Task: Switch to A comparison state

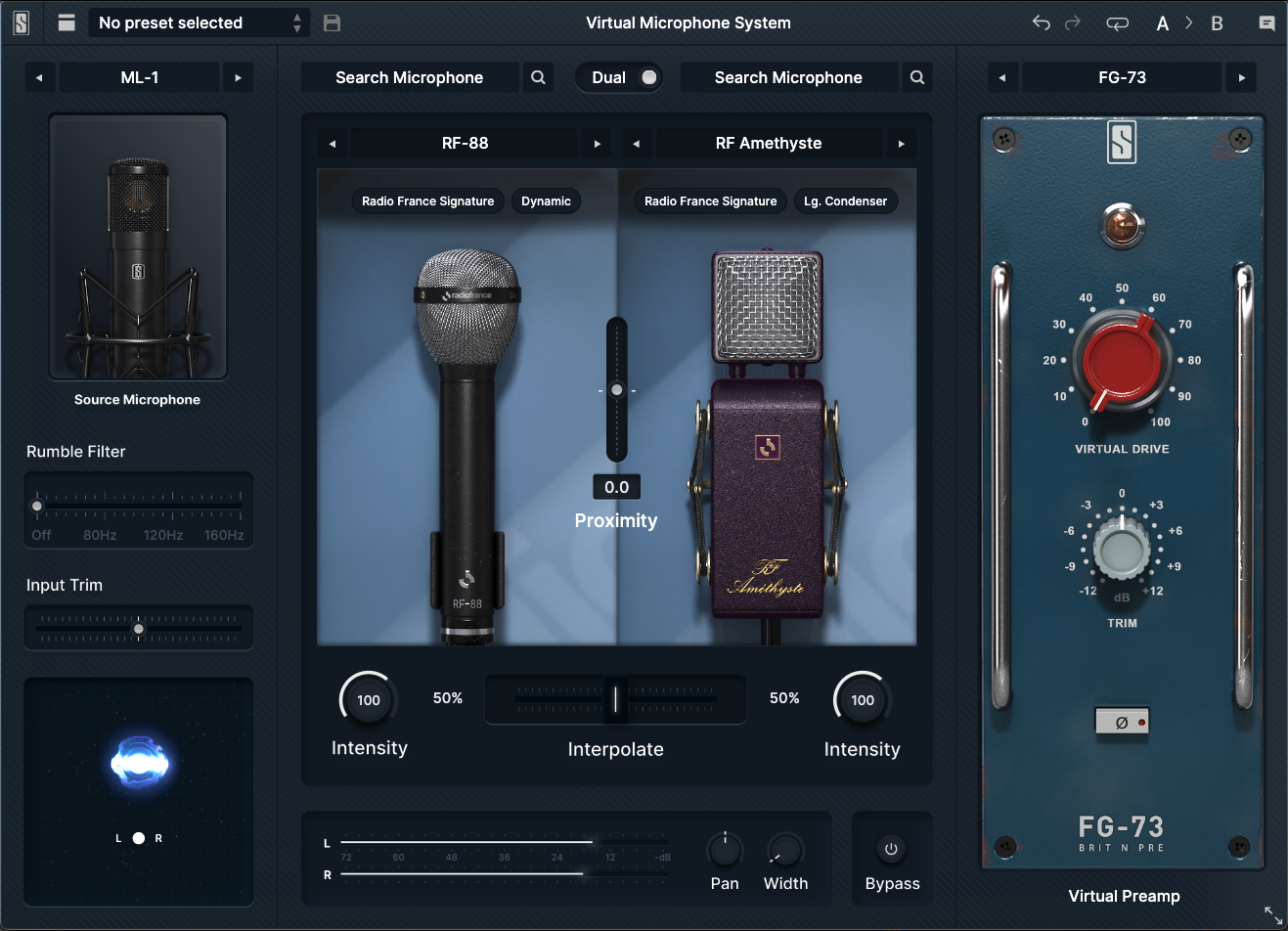Action: (x=1163, y=23)
